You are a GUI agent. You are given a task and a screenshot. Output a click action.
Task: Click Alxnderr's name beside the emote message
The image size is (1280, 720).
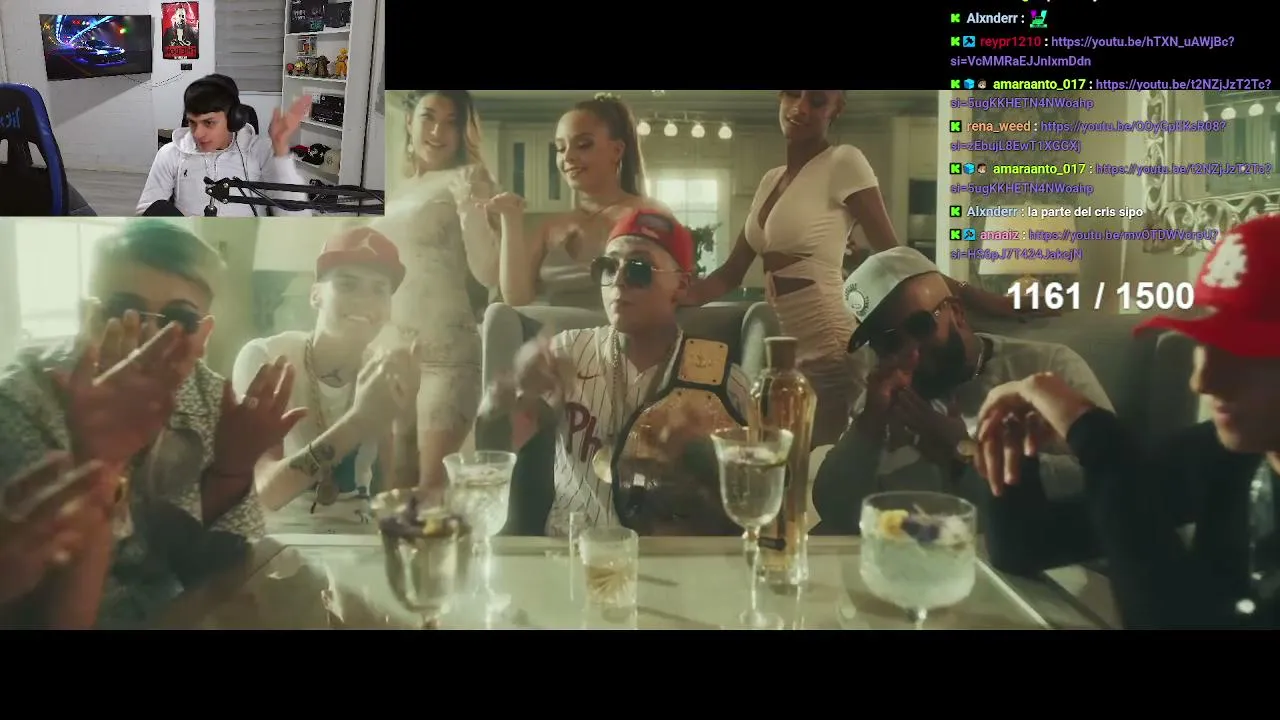(x=992, y=18)
